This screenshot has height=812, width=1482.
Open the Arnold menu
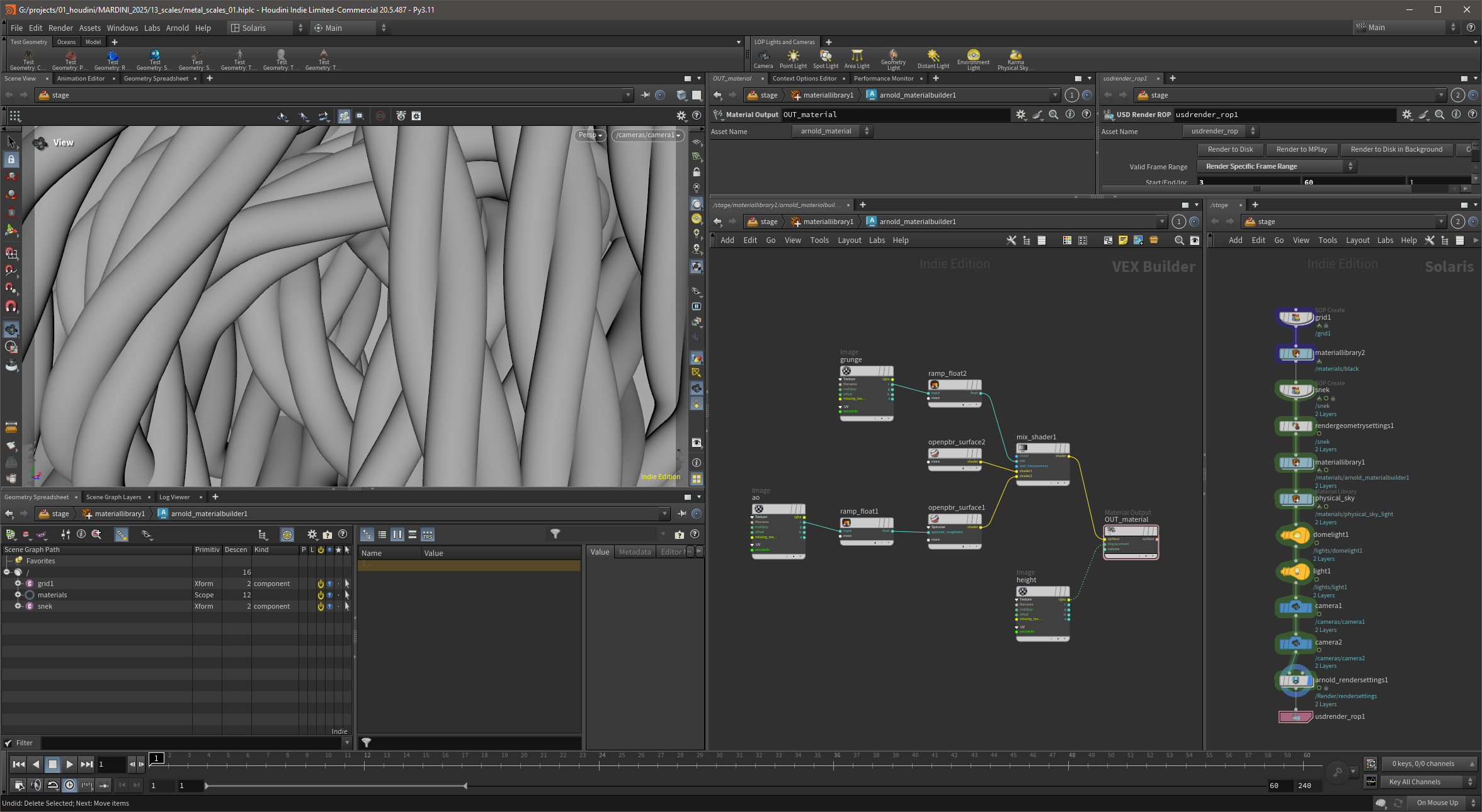[x=177, y=28]
